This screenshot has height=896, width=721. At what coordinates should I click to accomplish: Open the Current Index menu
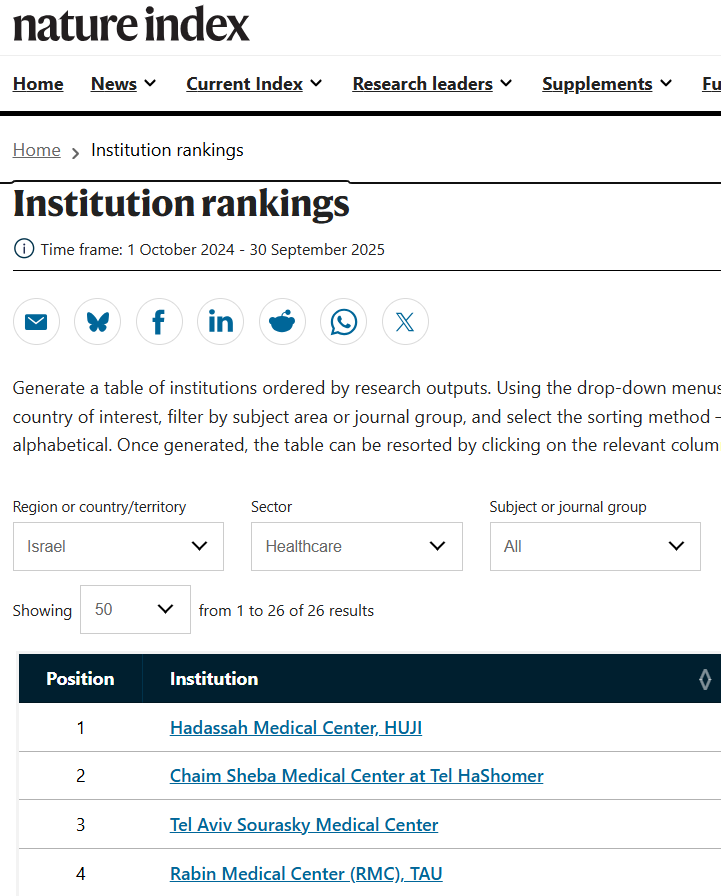pyautogui.click(x=254, y=84)
